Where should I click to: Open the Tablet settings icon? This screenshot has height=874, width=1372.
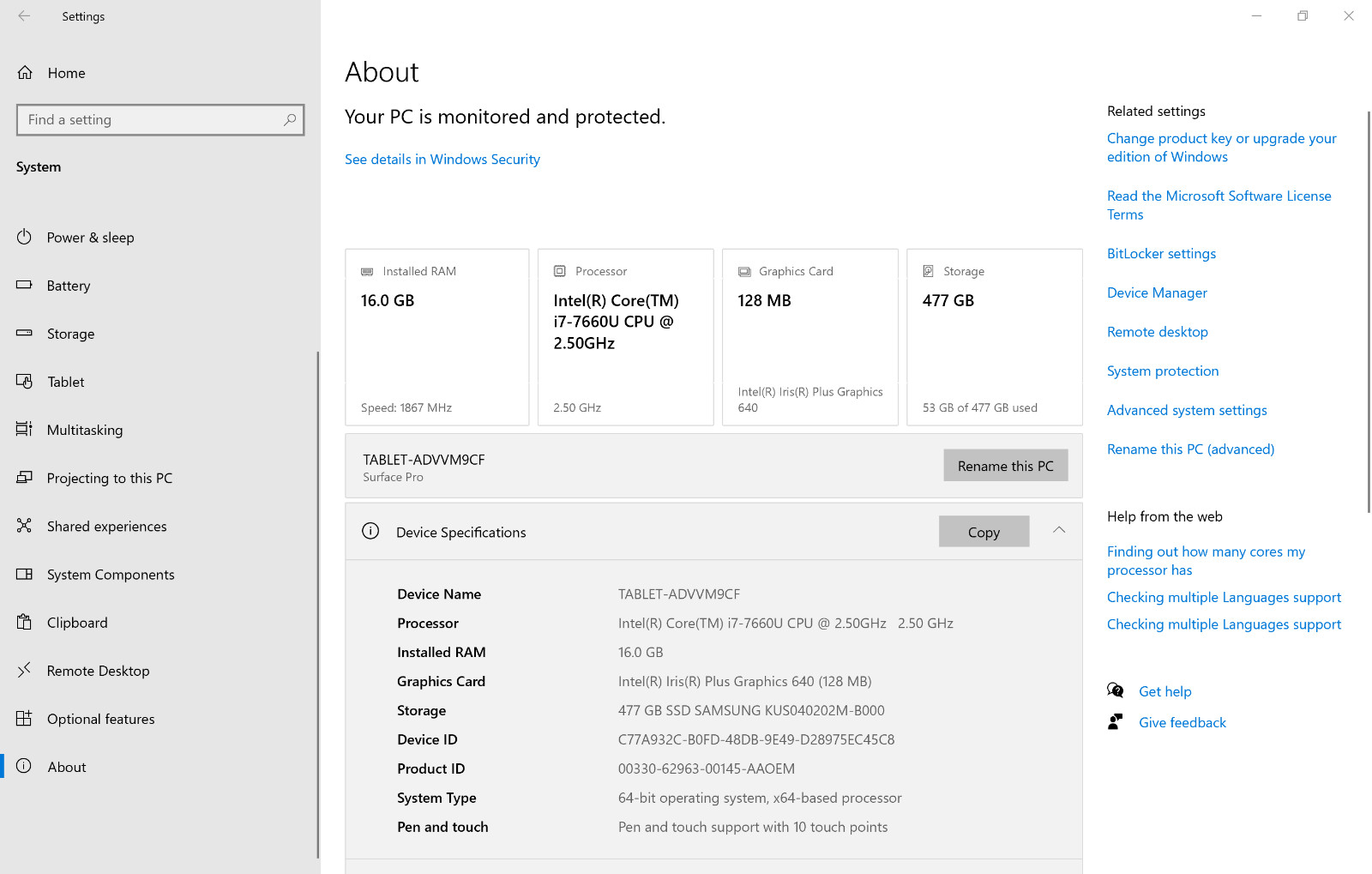24,381
